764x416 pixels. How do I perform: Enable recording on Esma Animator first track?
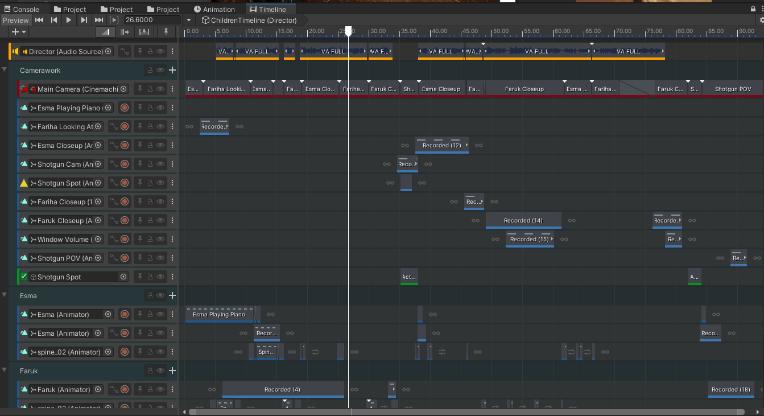click(x=125, y=314)
